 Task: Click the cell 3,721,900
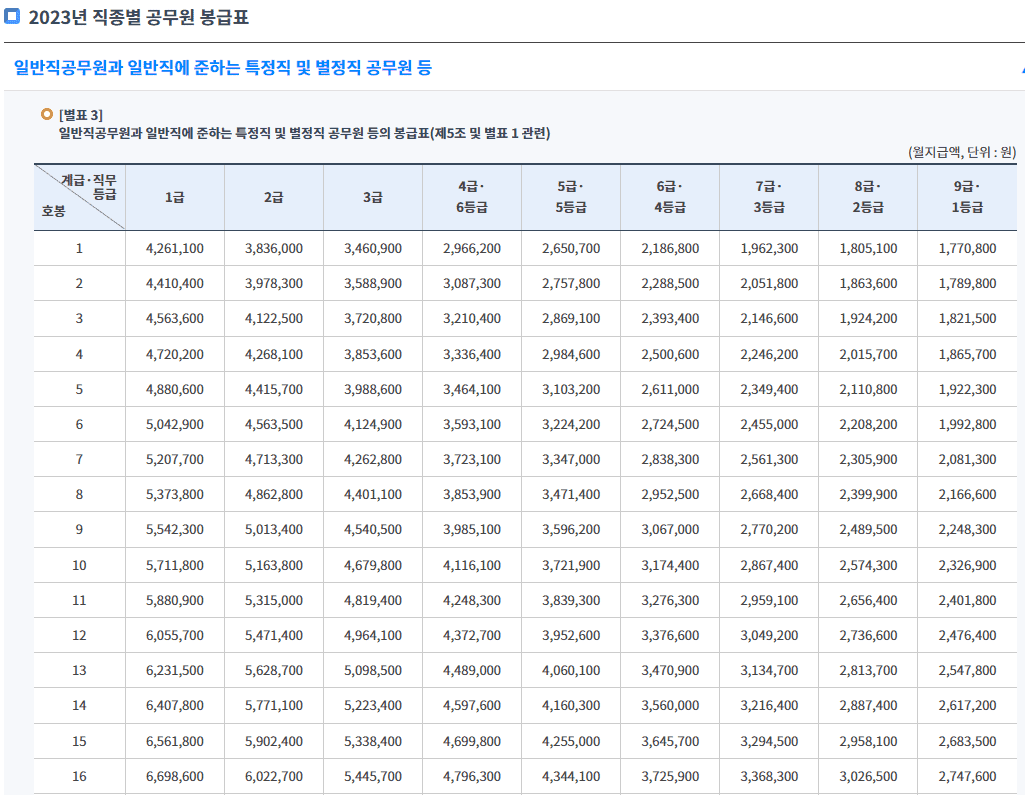pos(571,566)
